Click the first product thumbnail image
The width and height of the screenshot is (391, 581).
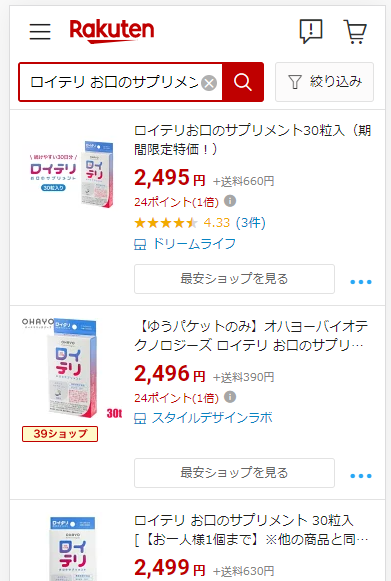pyautogui.click(x=70, y=174)
